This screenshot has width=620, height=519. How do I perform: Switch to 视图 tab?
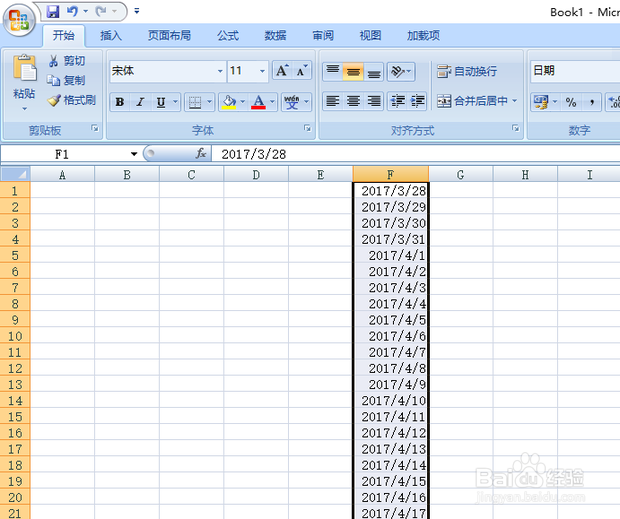point(370,36)
